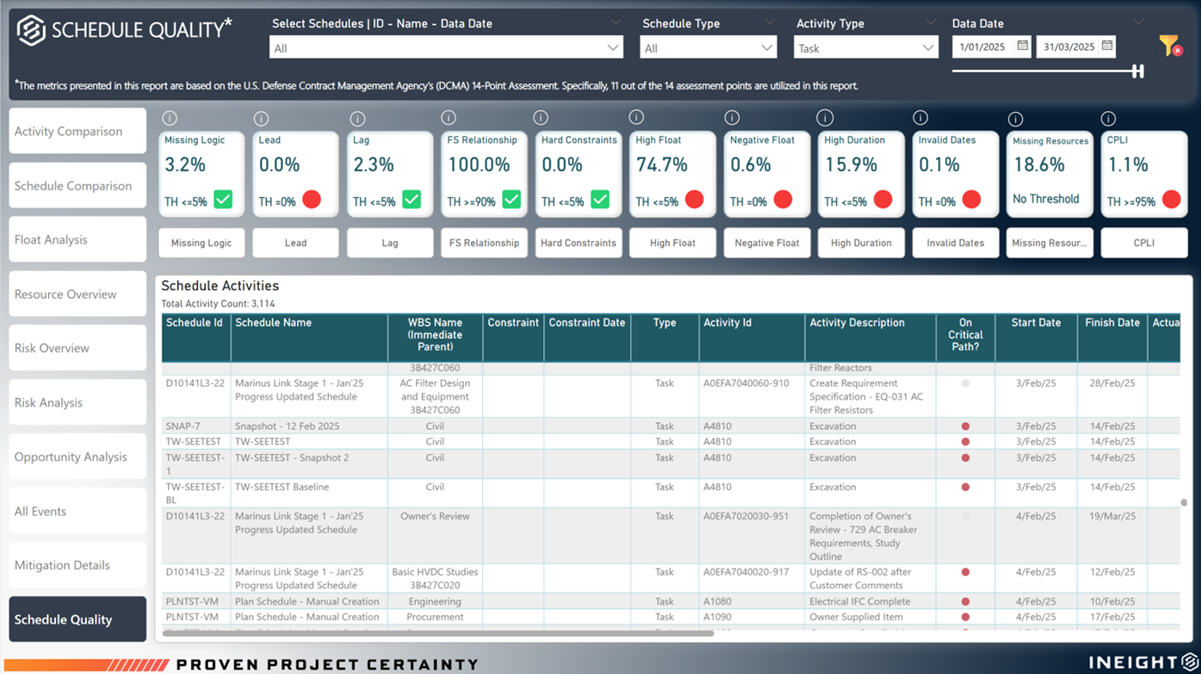Open calendar picker for start date 1/01/2025
1201x674 pixels.
1022,46
